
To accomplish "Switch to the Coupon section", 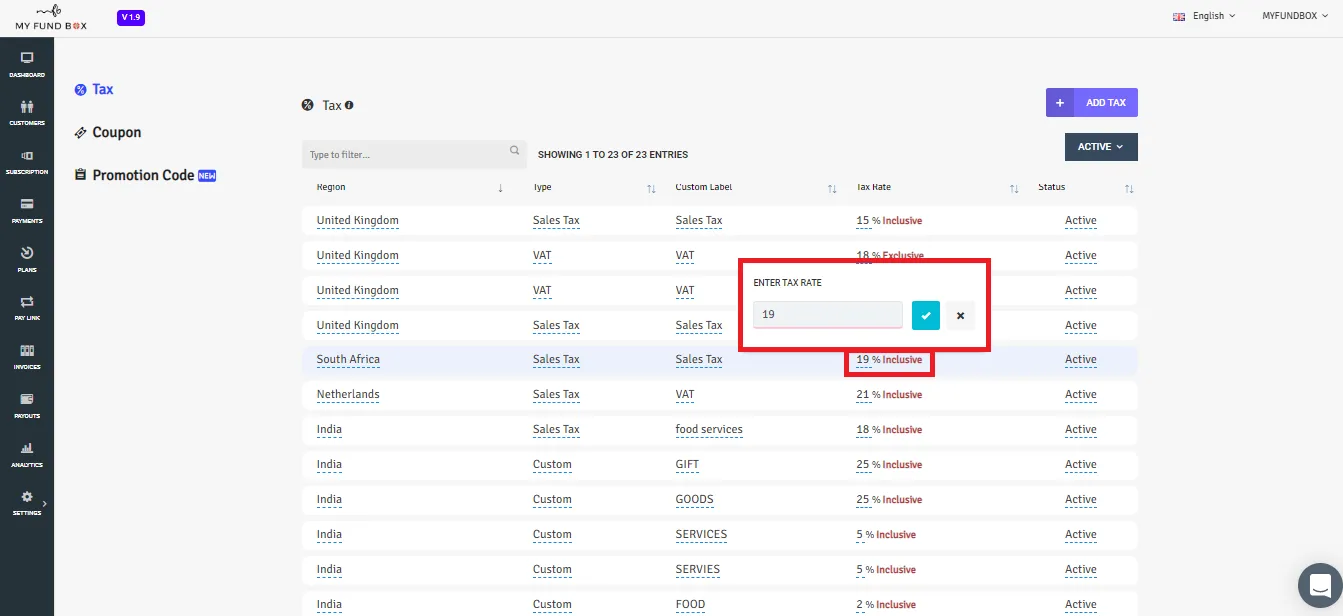I will click(108, 132).
